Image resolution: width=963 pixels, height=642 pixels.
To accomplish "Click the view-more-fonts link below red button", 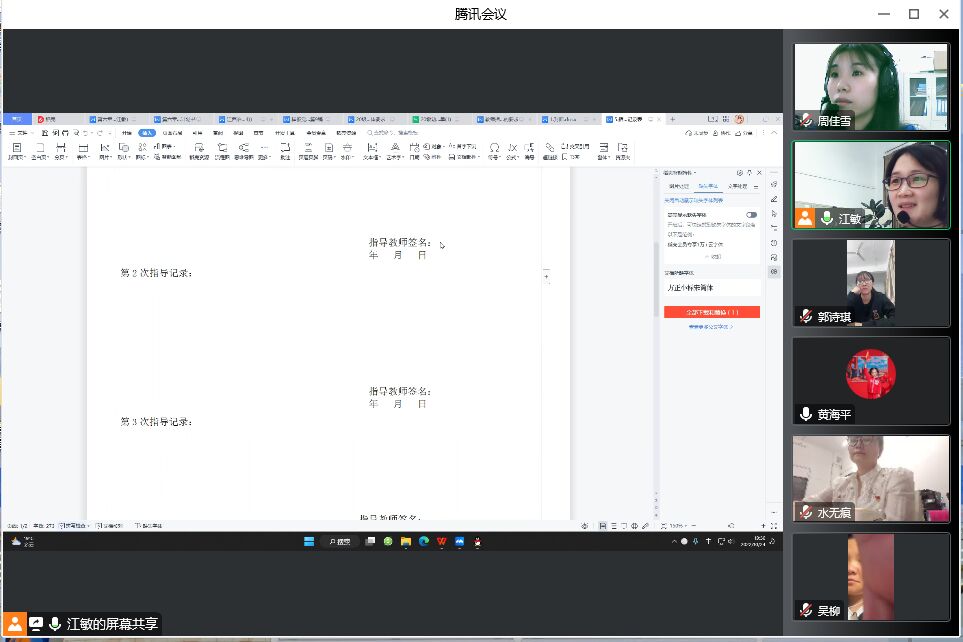I will pos(710,327).
